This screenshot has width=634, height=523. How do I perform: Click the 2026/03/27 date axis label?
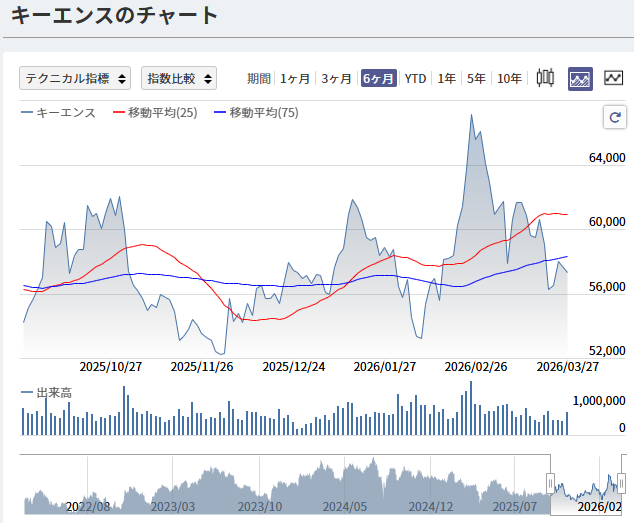click(568, 366)
